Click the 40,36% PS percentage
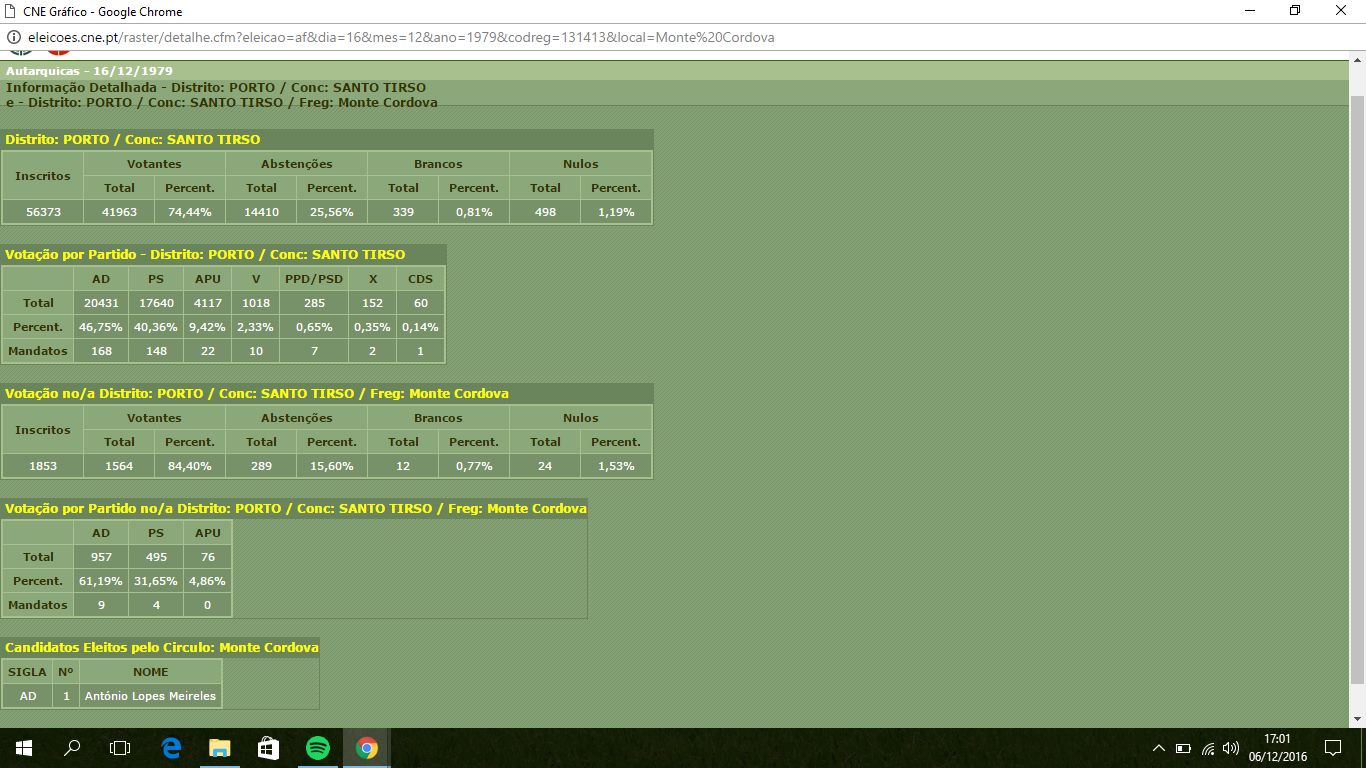 point(155,327)
